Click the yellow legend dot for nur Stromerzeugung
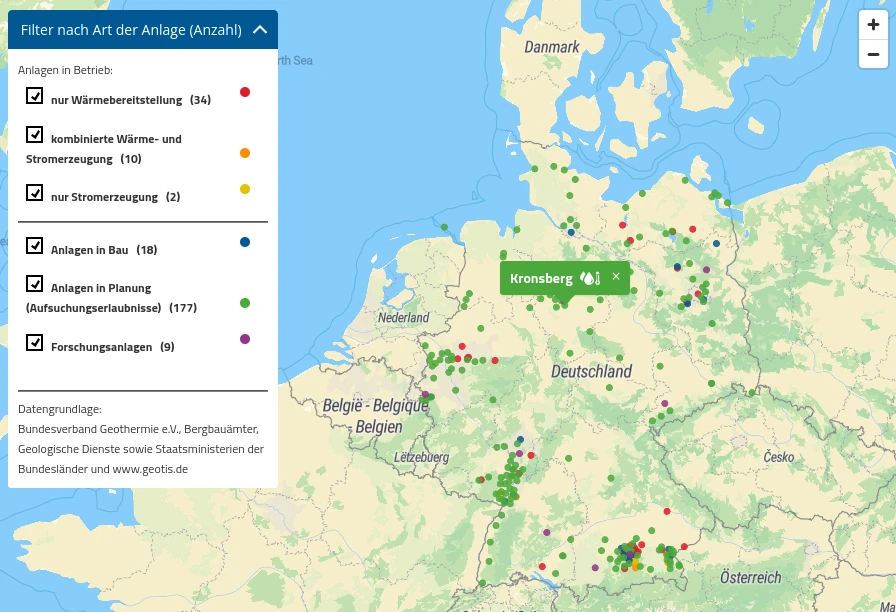The height and width of the screenshot is (612, 896). tap(245, 188)
